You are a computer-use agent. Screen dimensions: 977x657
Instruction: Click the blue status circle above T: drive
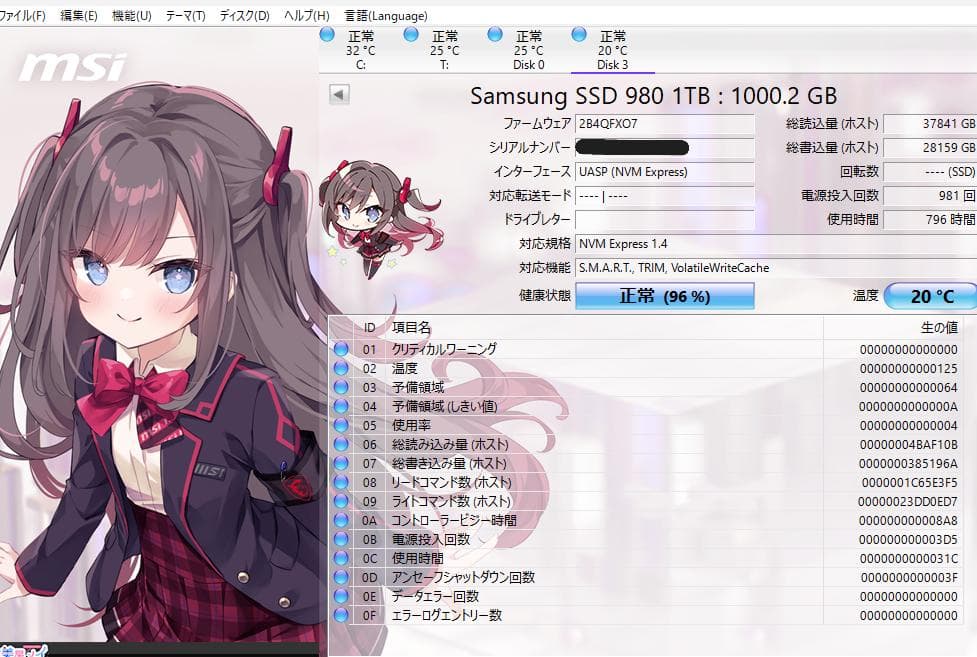point(410,33)
